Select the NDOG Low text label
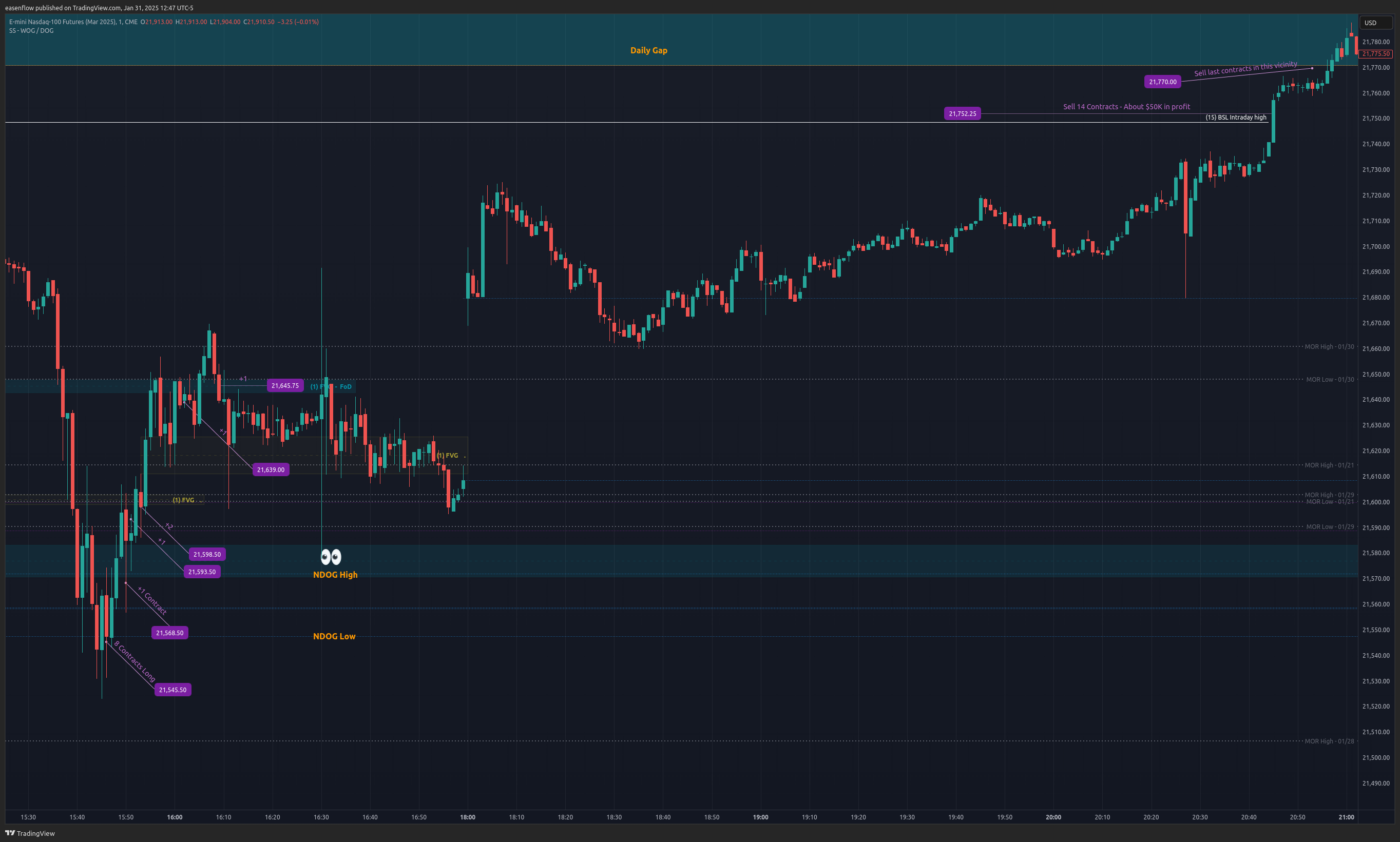1400x842 pixels. pos(334,636)
